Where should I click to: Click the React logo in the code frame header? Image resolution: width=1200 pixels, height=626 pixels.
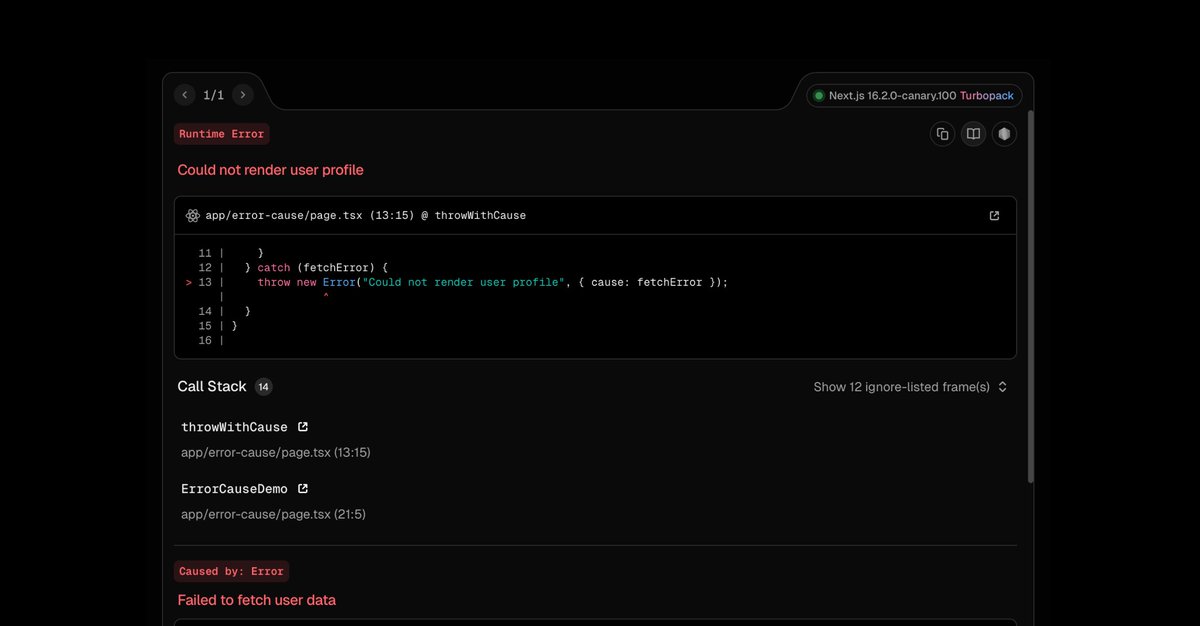coord(193,216)
